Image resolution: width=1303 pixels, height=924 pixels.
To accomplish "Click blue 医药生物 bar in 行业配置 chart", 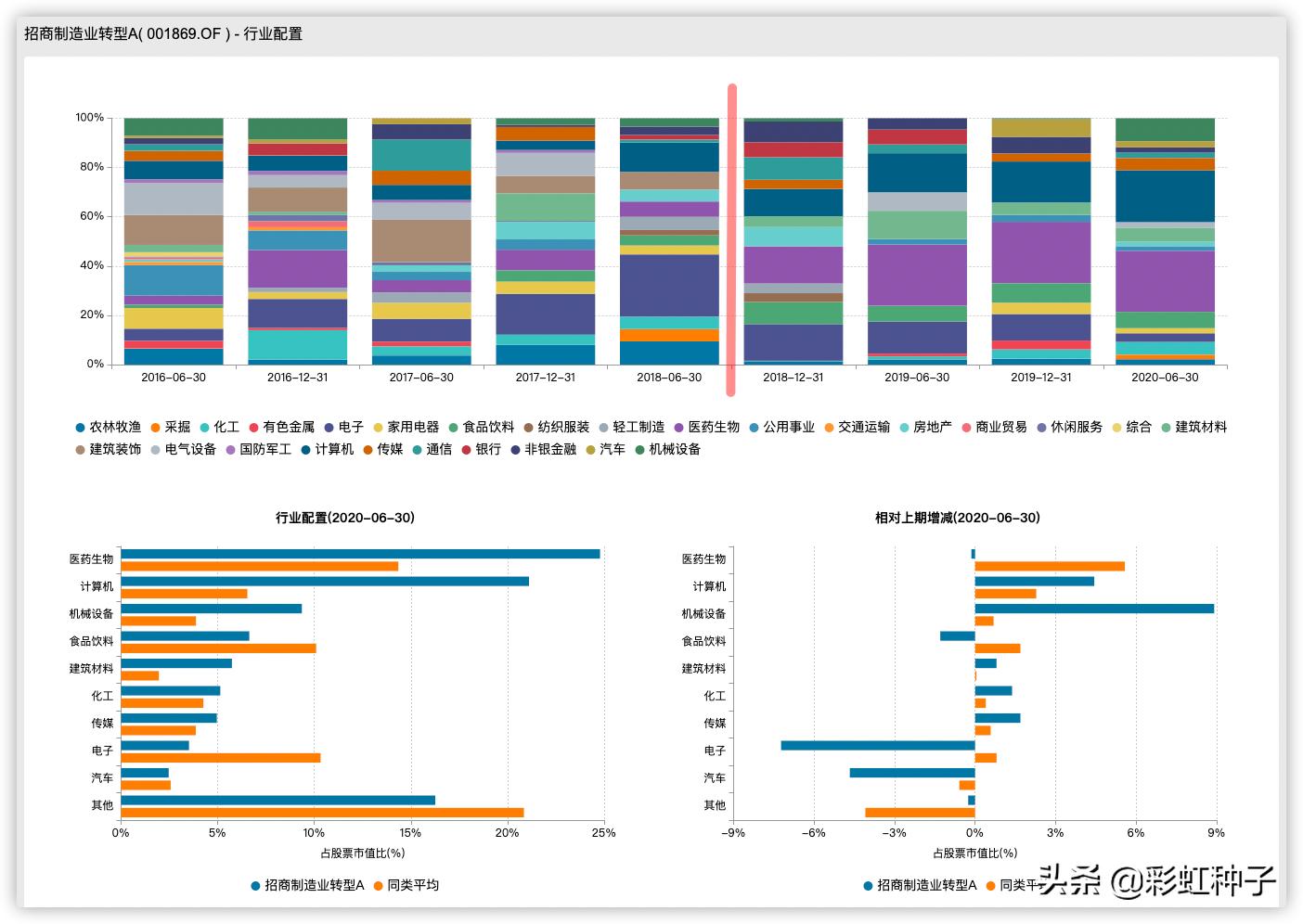I will [360, 554].
